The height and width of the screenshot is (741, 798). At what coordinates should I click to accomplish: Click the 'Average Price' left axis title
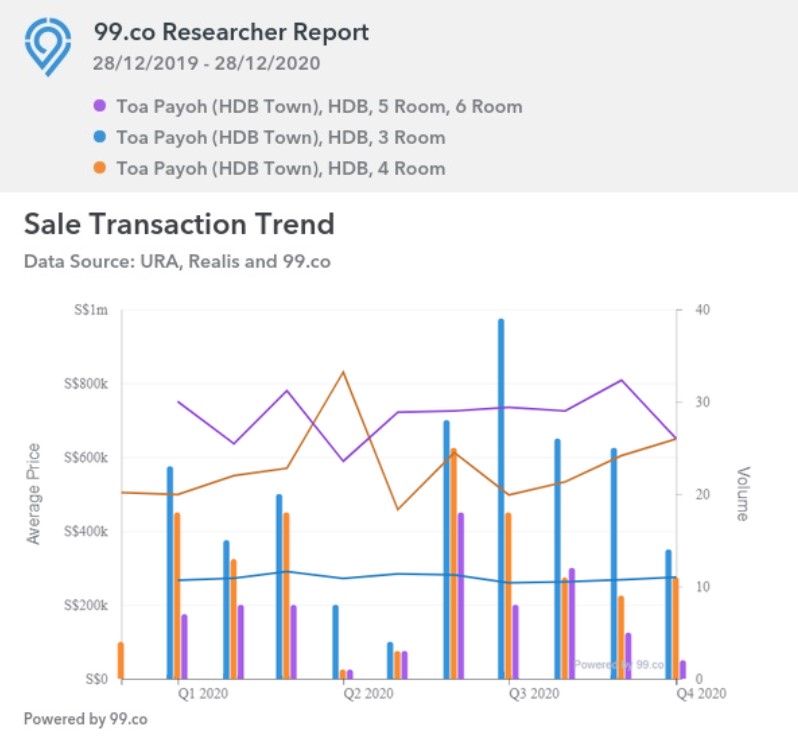pyautogui.click(x=34, y=493)
